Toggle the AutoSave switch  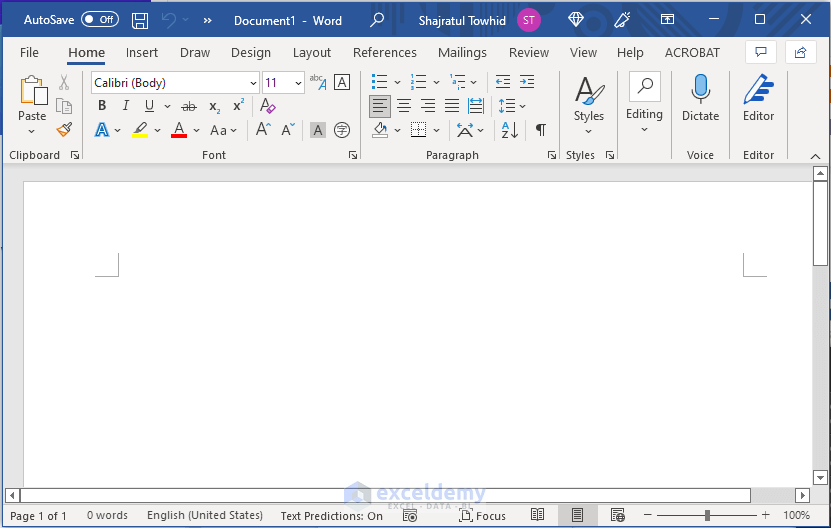pyautogui.click(x=100, y=20)
